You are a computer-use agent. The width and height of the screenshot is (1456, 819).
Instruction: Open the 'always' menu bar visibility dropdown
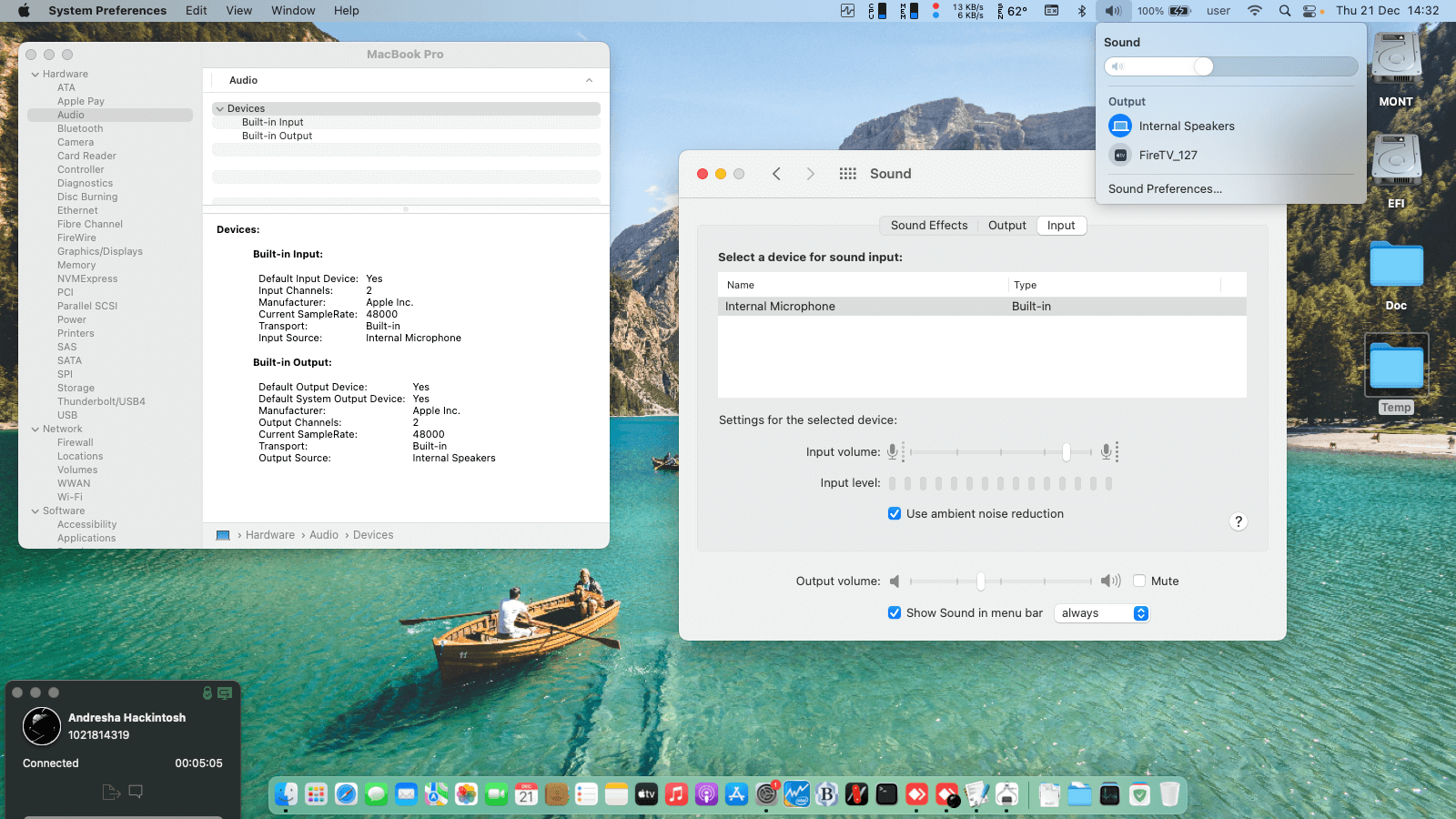(x=1101, y=613)
